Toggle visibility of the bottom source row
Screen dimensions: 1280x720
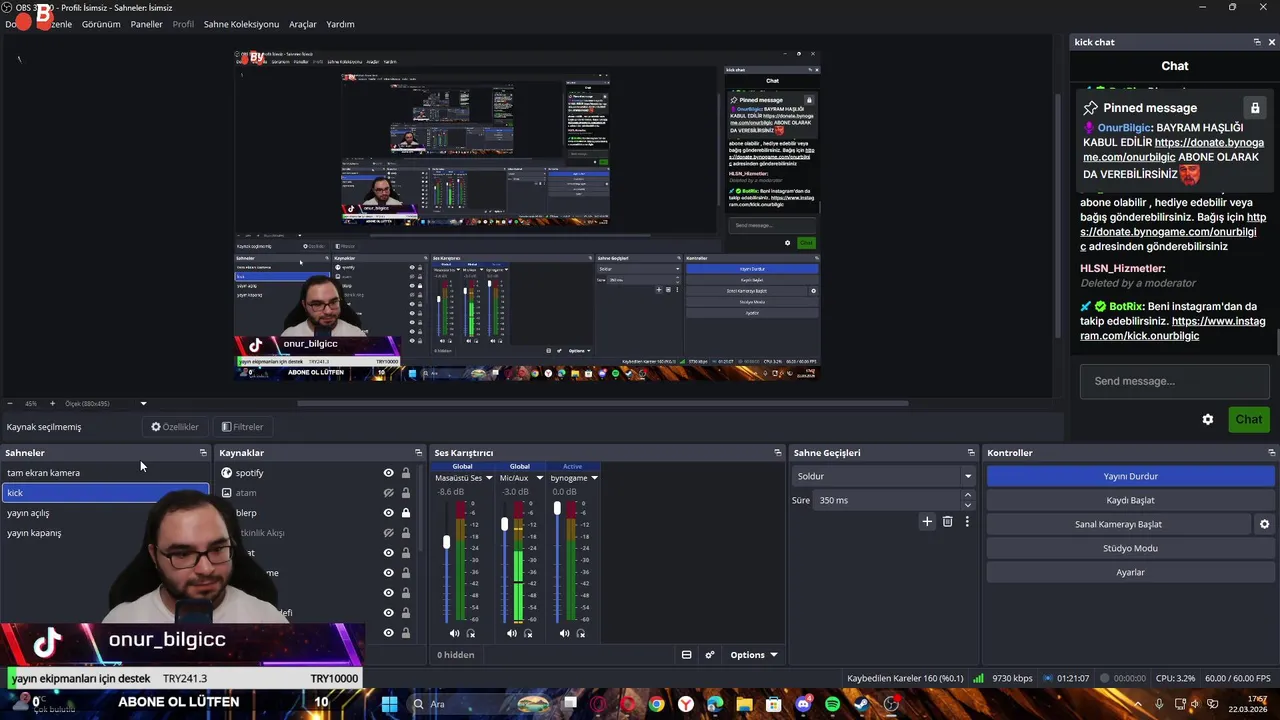[389, 633]
